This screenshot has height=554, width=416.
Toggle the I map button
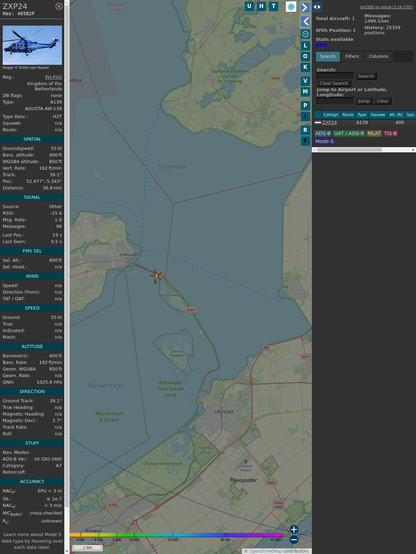[x=305, y=116]
